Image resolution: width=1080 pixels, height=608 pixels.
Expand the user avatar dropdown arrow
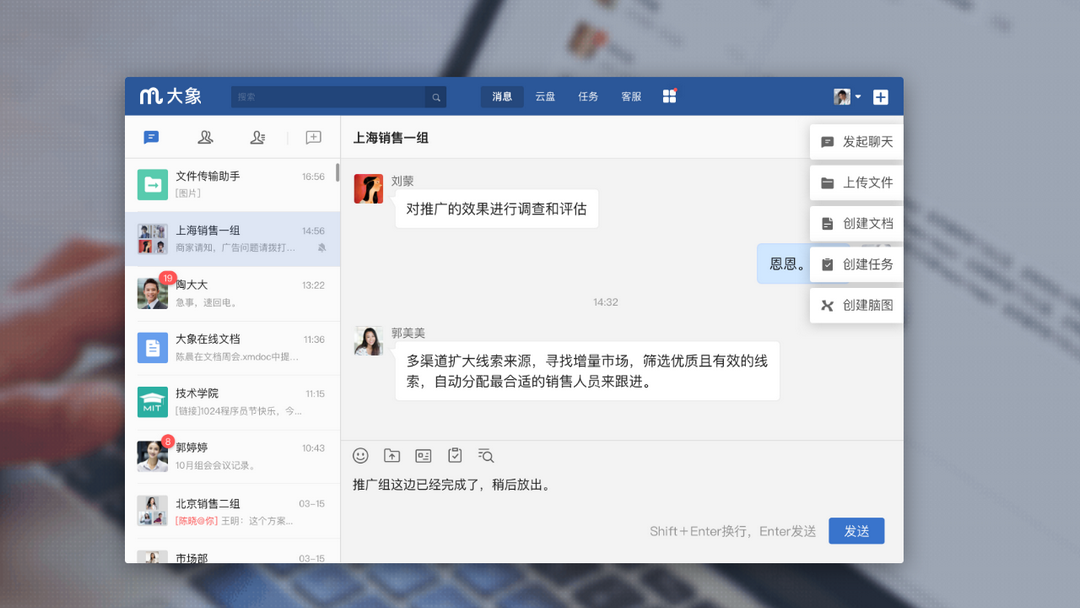858,97
